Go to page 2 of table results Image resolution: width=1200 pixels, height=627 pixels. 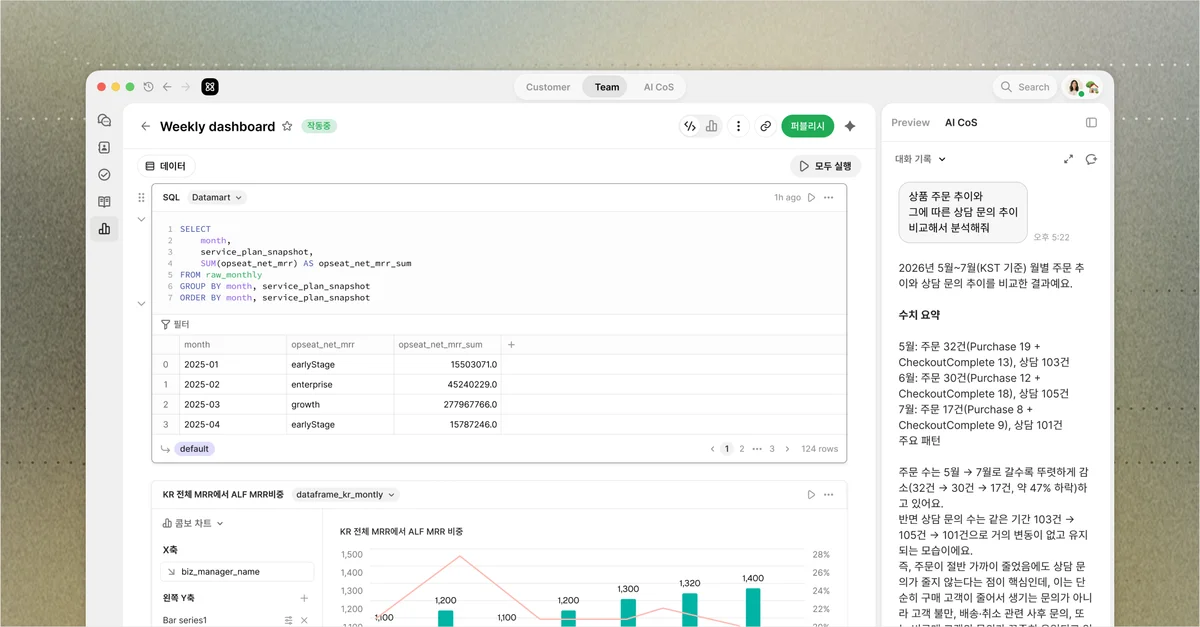click(741, 449)
